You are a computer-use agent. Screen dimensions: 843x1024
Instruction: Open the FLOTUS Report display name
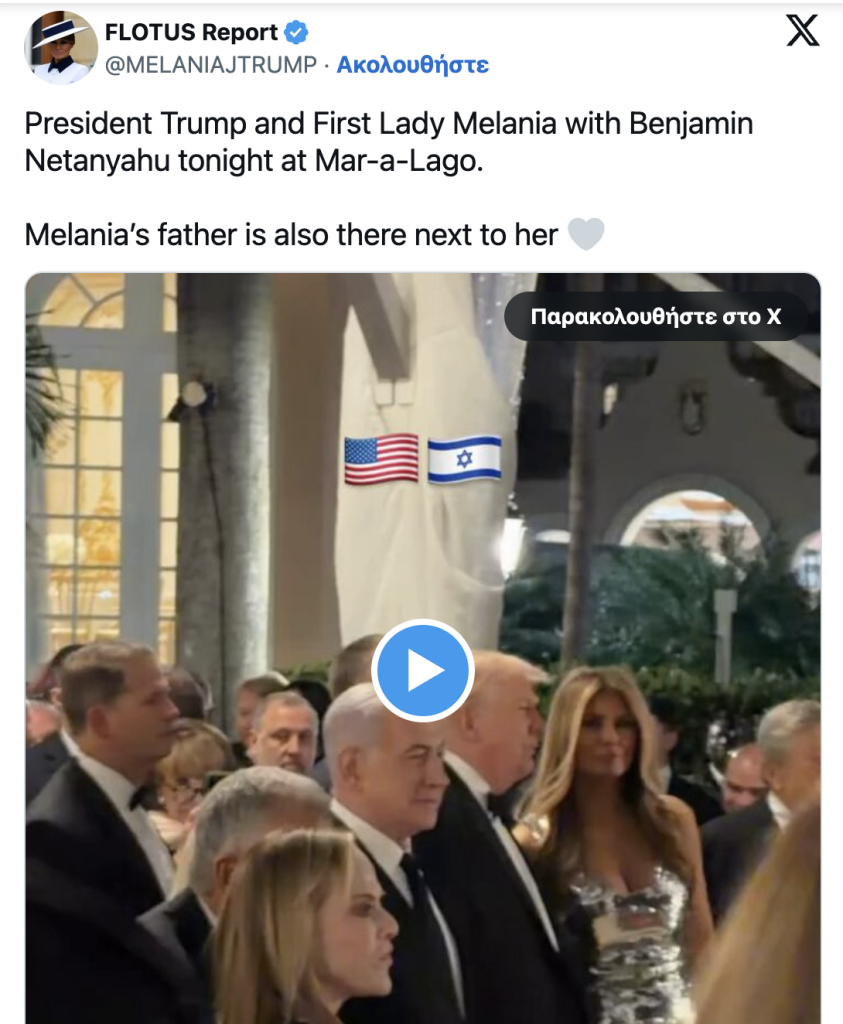[191, 32]
